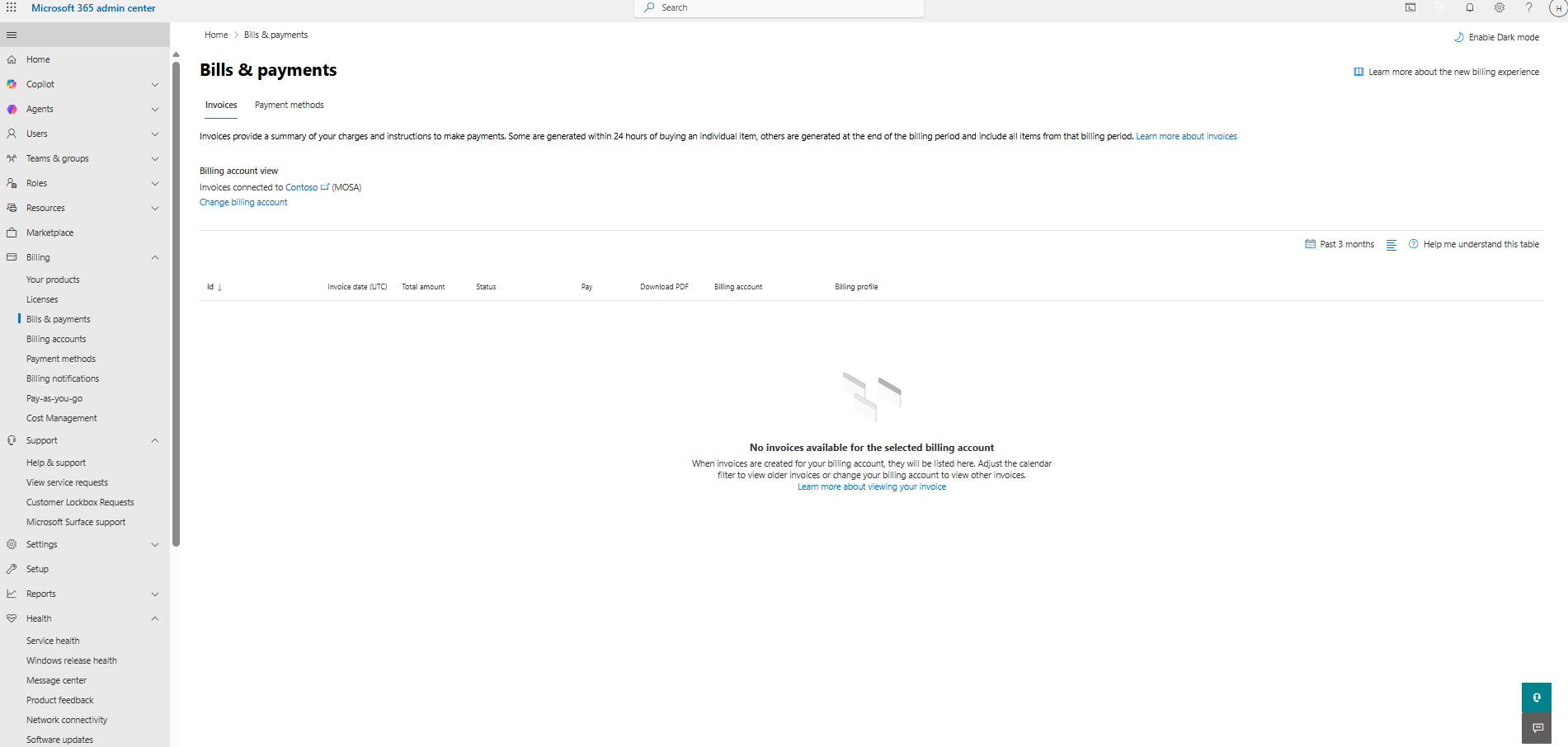Viewport: 1568px width, 747px height.
Task: Open the Contoso billing account link
Action: (302, 187)
